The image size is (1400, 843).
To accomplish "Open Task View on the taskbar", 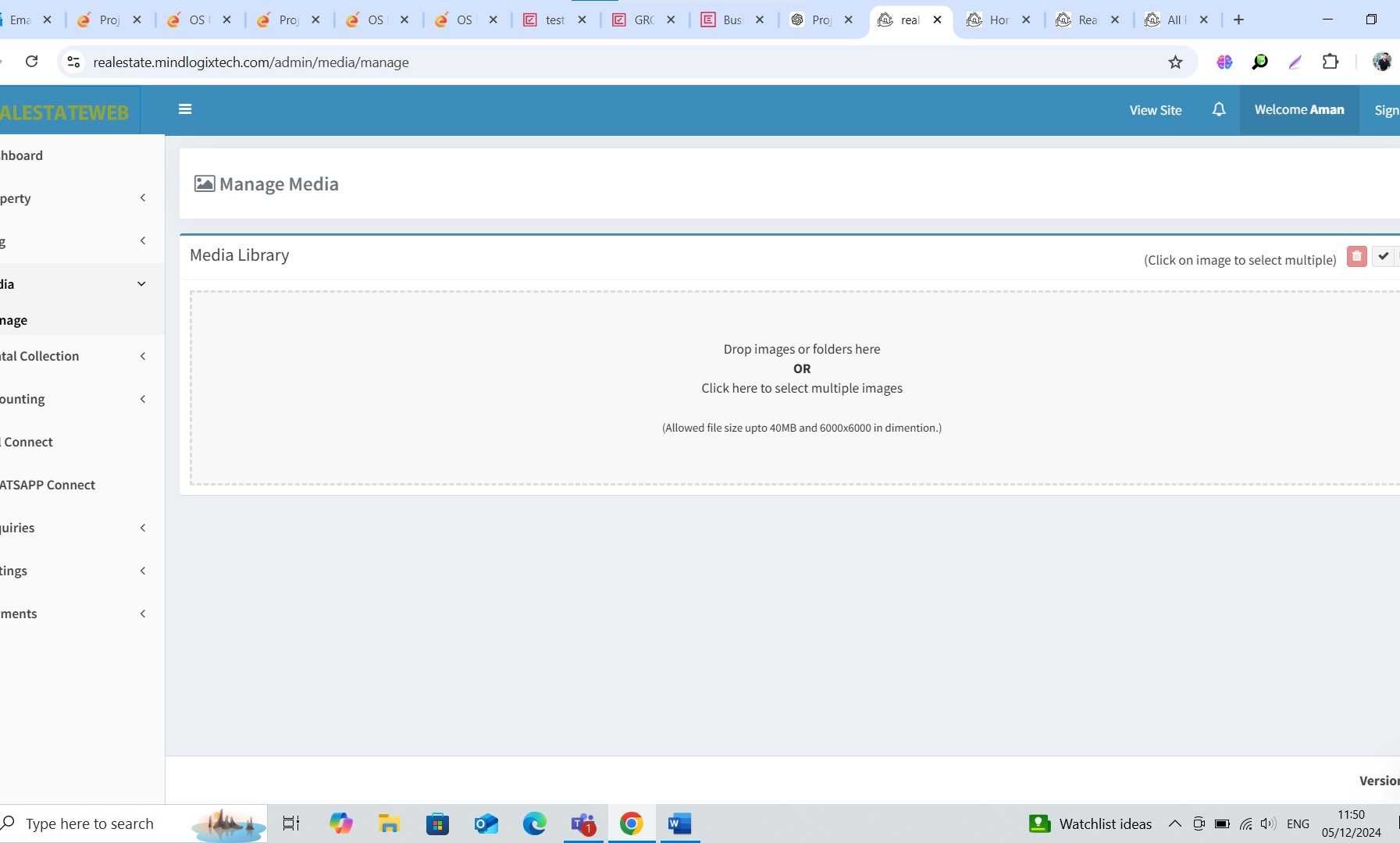I will (291, 823).
